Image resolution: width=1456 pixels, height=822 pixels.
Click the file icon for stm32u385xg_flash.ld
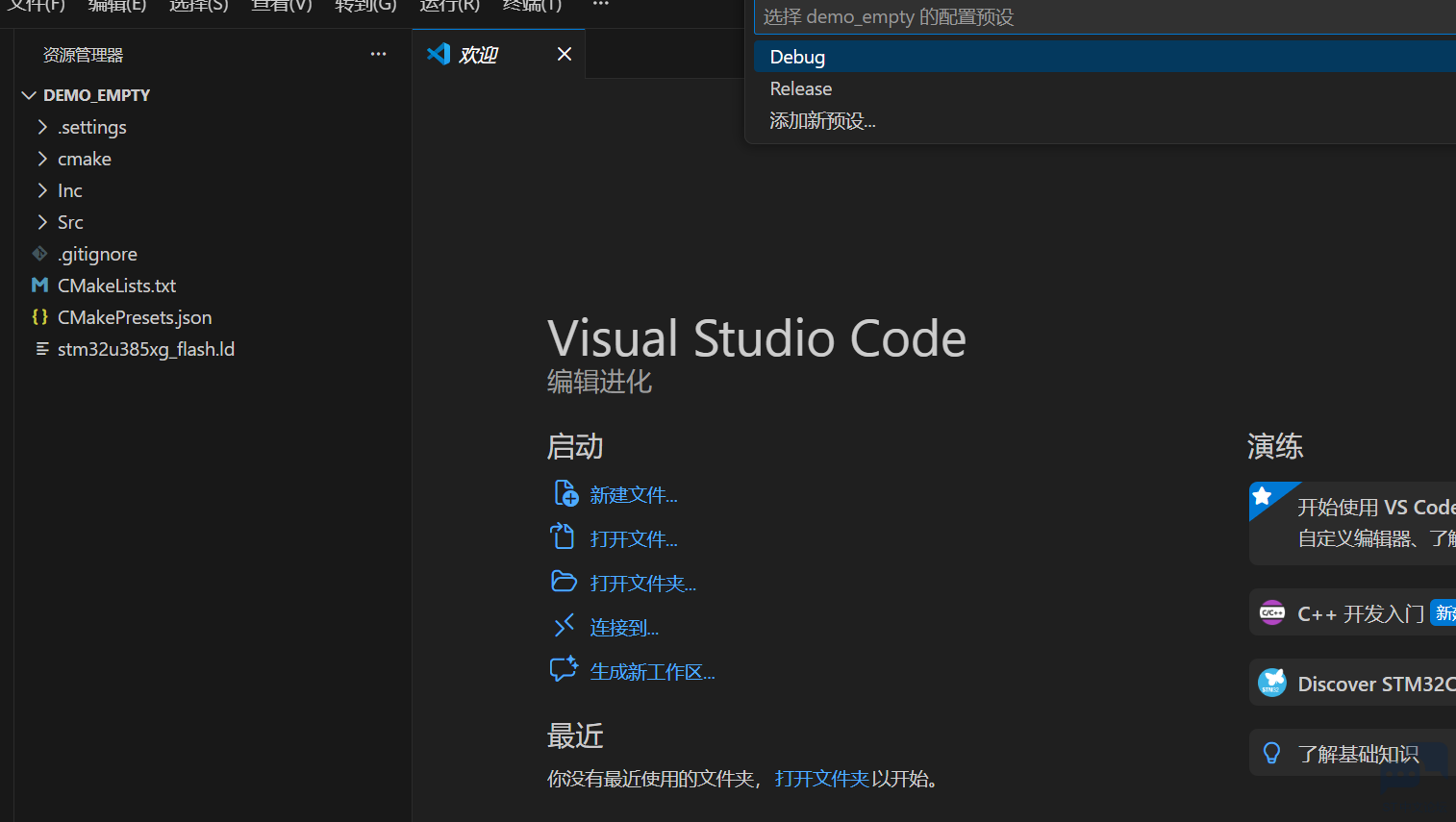click(41, 349)
